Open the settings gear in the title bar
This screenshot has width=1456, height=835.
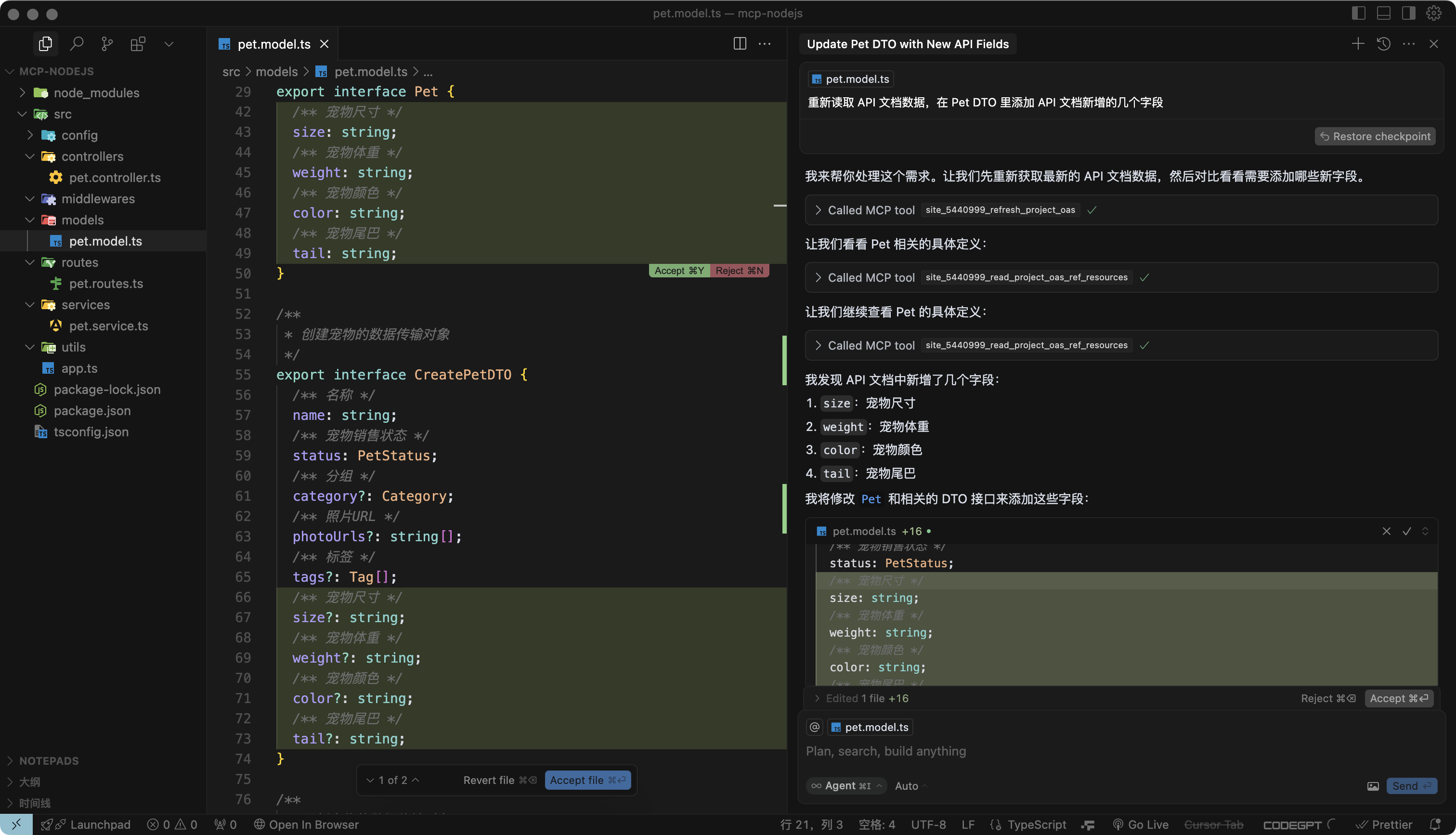[1434, 13]
